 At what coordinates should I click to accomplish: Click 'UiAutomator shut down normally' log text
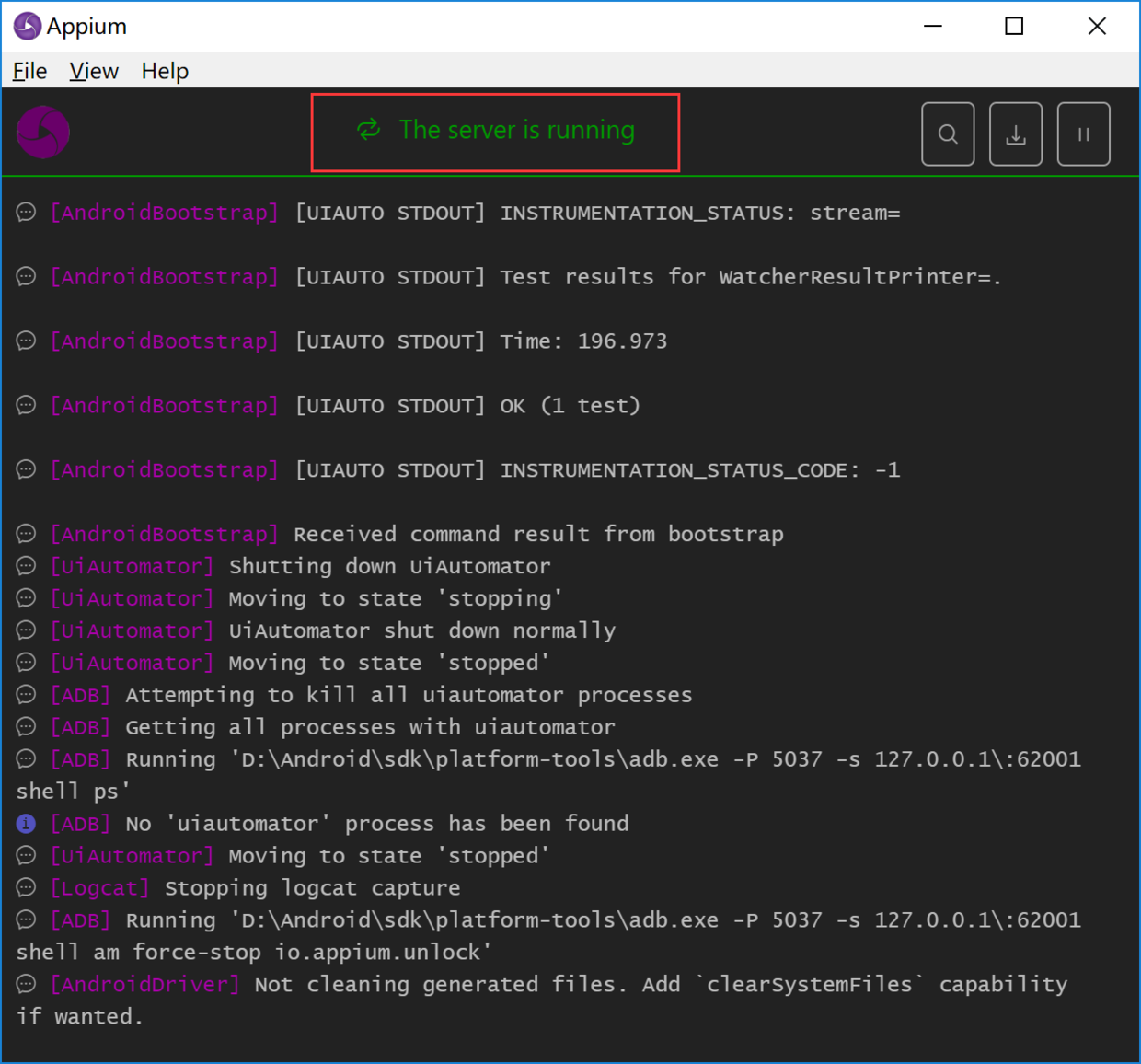point(422,631)
